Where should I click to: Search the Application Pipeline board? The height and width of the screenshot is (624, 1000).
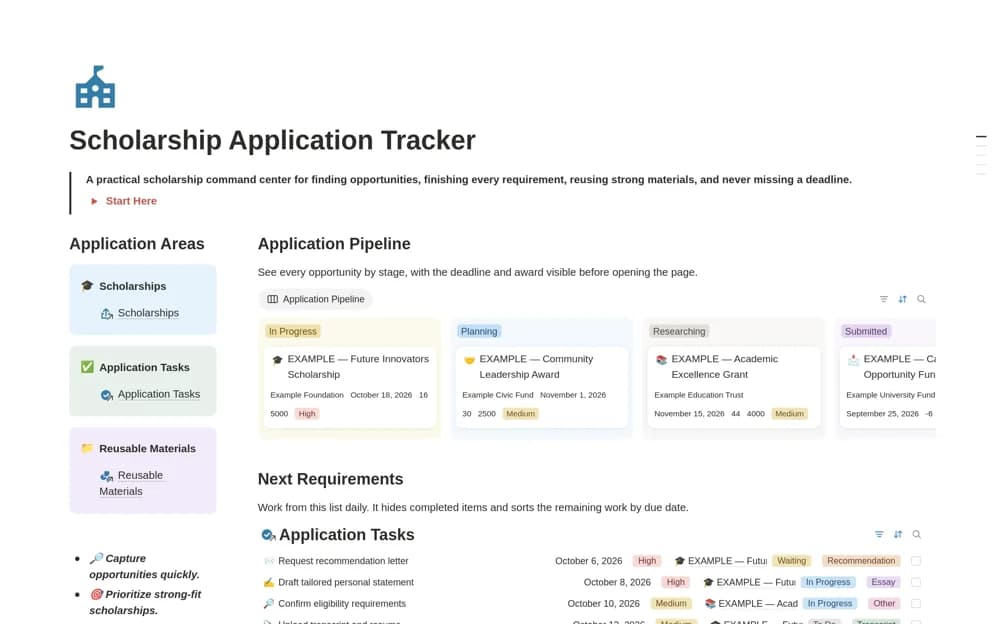coord(921,299)
